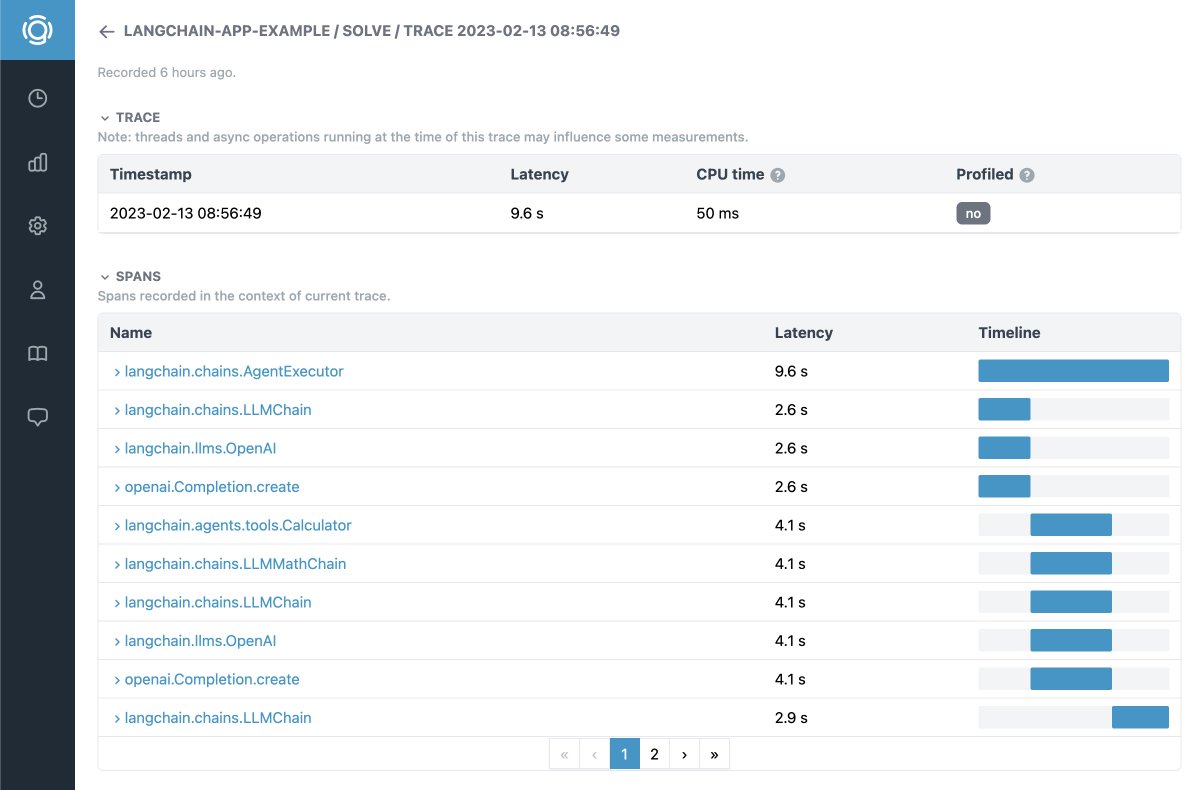Click timestamp value 2023-02-13 08:56:49 cell
Screen dimensions: 1200x790
tap(186, 213)
